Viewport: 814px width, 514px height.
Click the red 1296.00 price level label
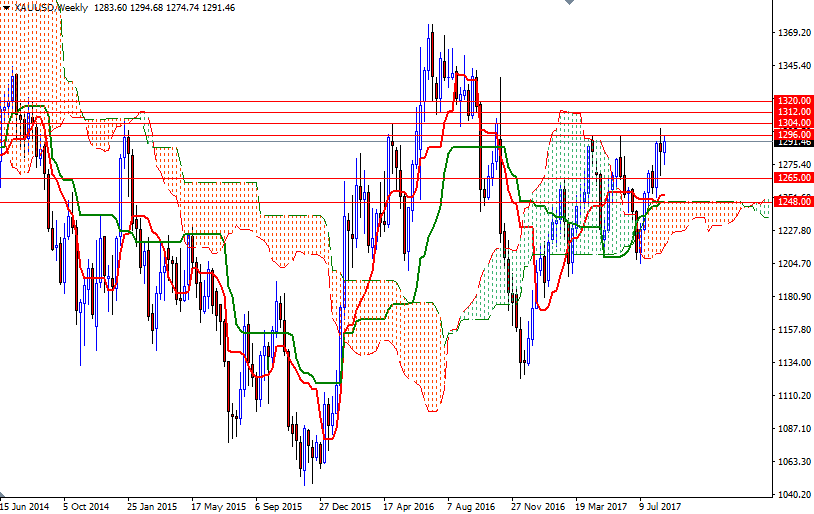pyautogui.click(x=793, y=133)
